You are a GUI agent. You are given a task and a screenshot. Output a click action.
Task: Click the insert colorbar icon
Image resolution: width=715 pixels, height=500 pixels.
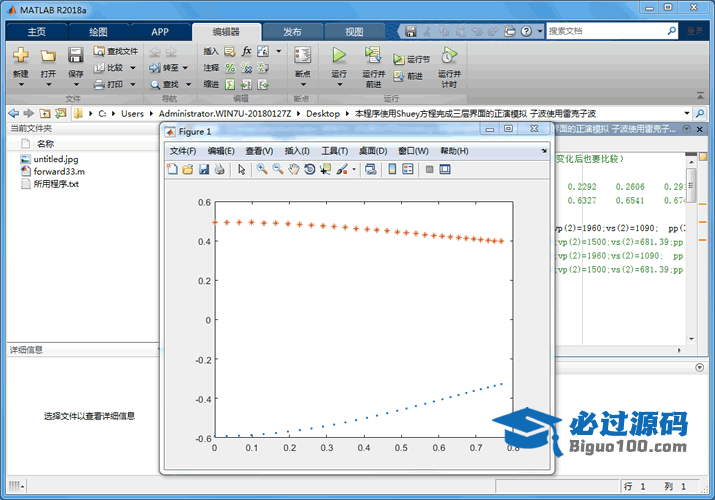tap(392, 170)
